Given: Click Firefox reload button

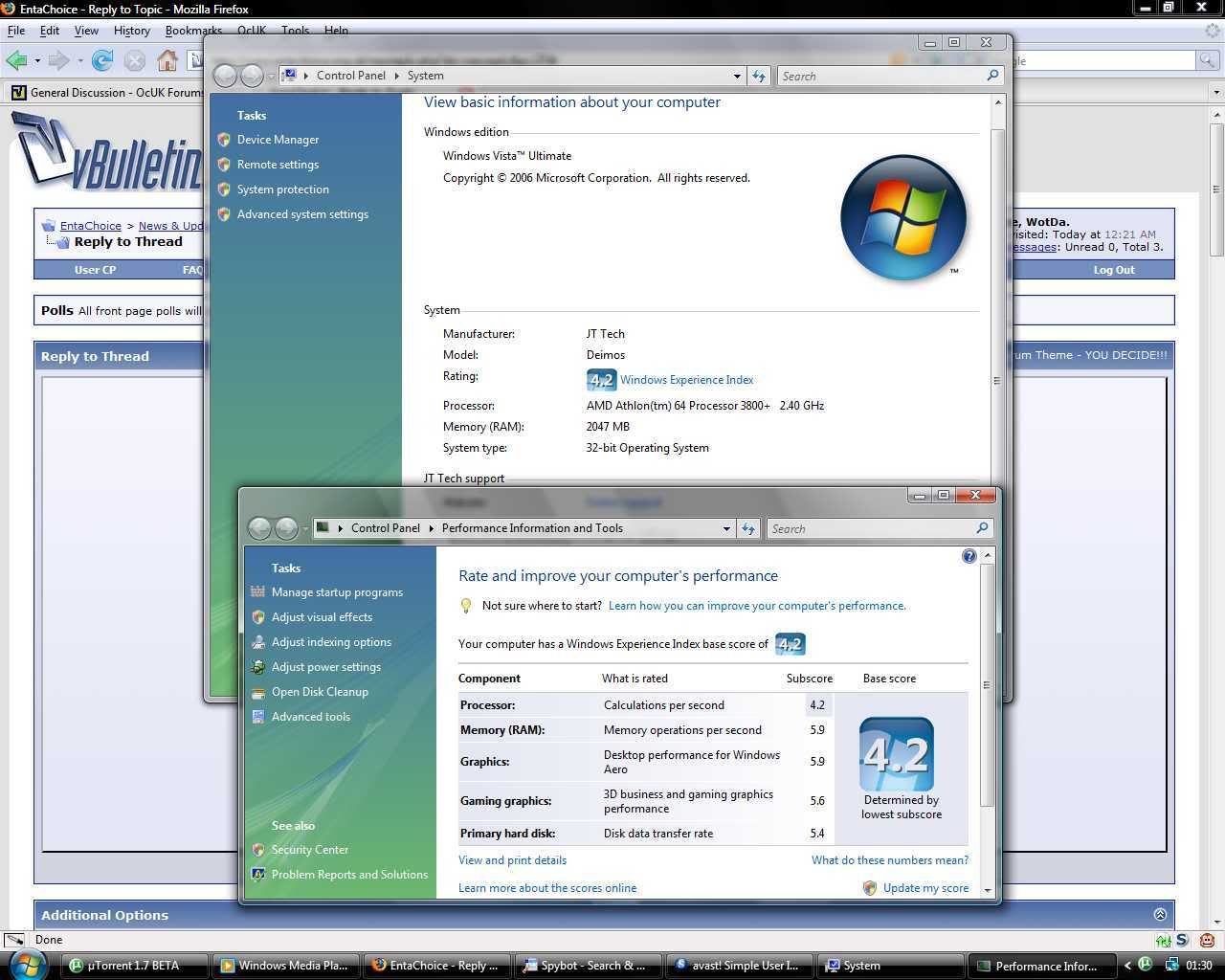Looking at the screenshot, I should (102, 61).
